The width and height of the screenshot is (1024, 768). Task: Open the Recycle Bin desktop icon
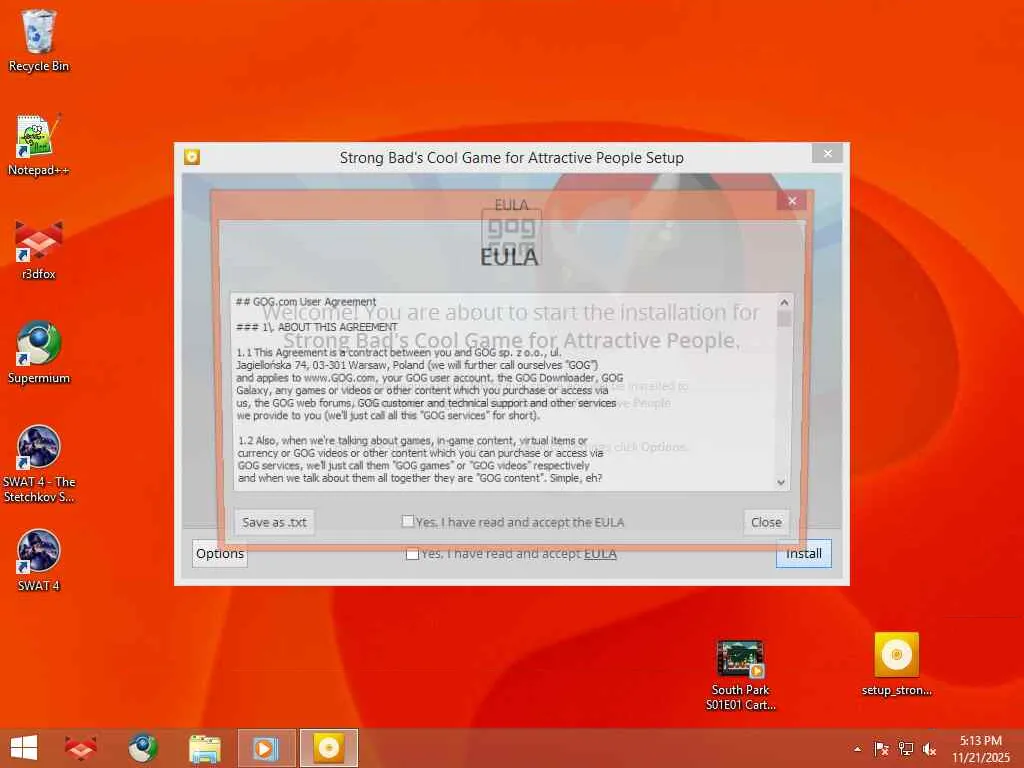click(x=39, y=40)
